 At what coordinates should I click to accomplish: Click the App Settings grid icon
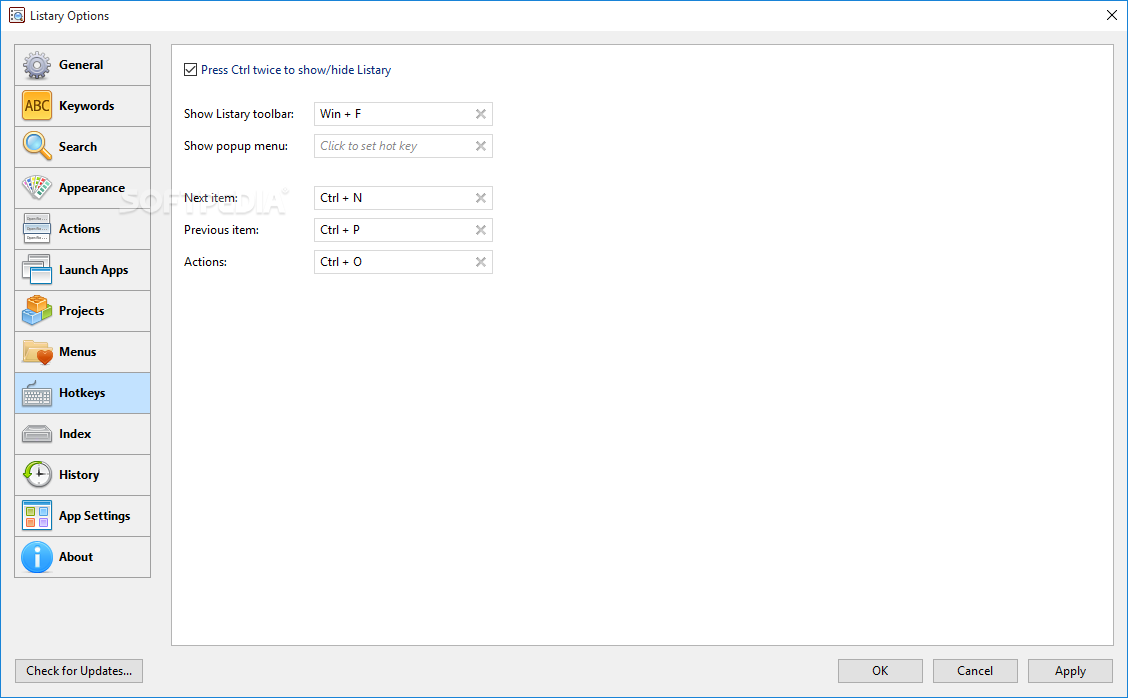click(37, 516)
